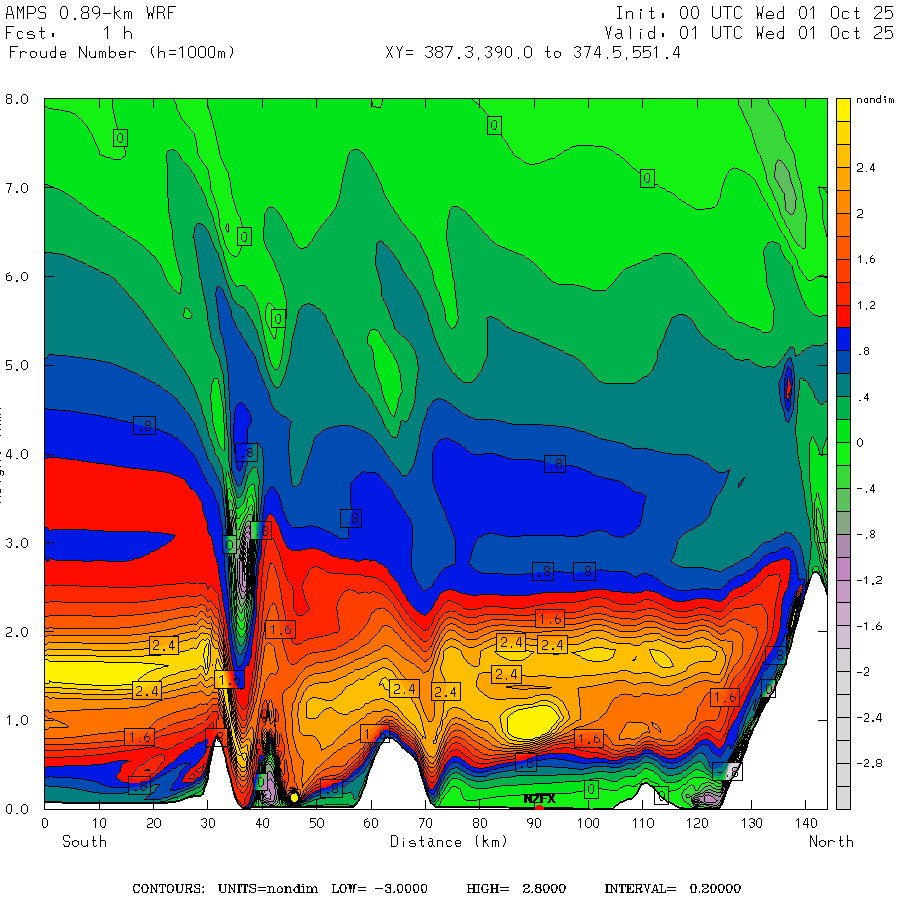
Task: Click the 140 km distance tick label
Action: pos(806,823)
